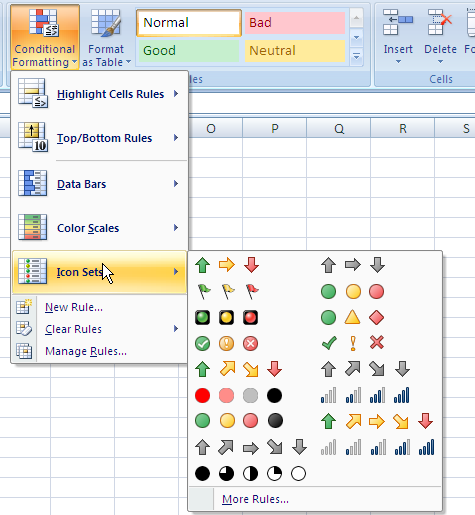Select the 3 Symbols (Uncircled) icon set
The width and height of the screenshot is (475, 515).
click(353, 343)
